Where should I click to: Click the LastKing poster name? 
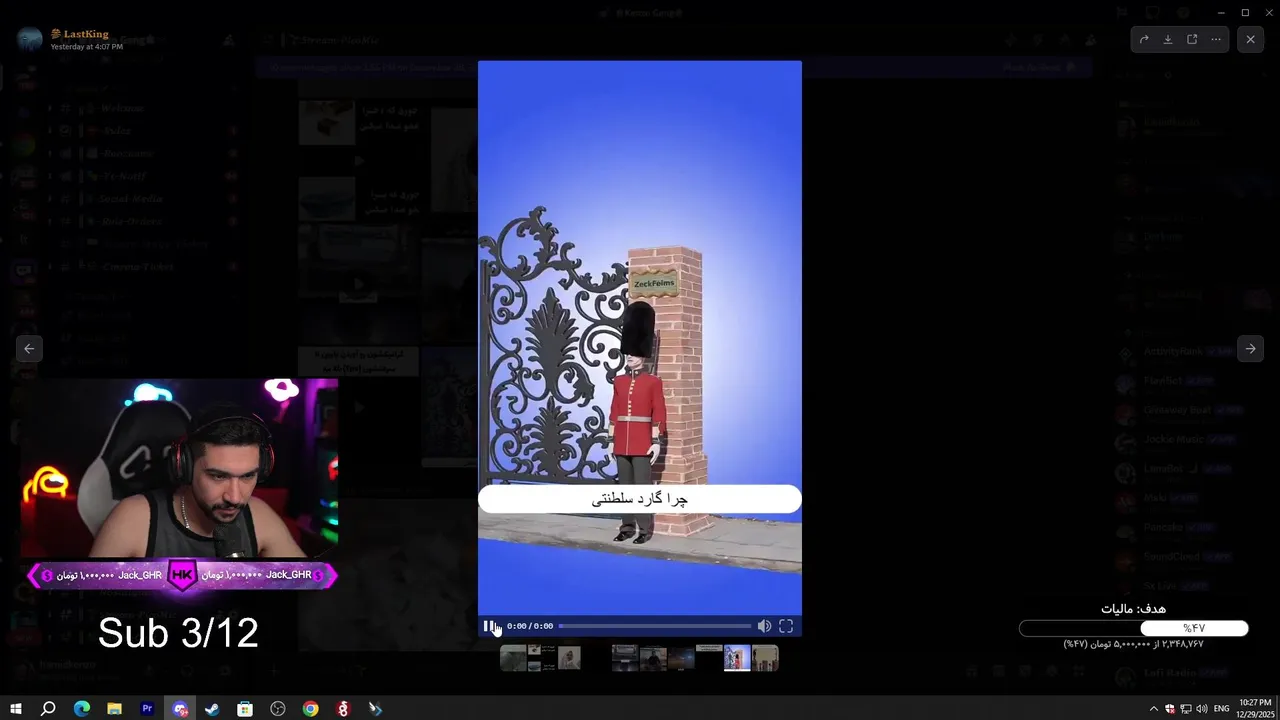pyautogui.click(x=85, y=34)
